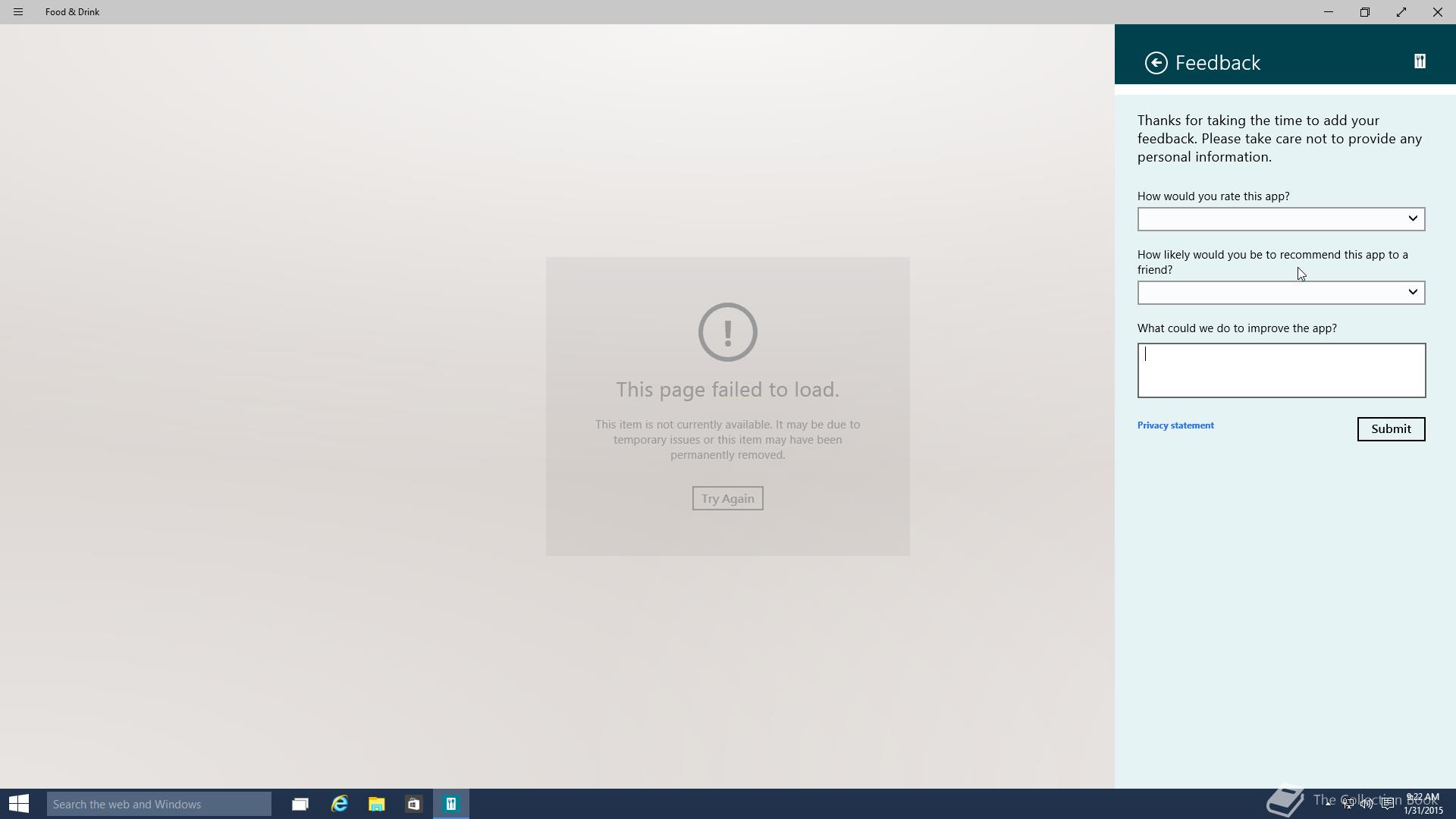The image size is (1456, 819).
Task: Click the Food & Drink taskbar icon
Action: pos(451,804)
